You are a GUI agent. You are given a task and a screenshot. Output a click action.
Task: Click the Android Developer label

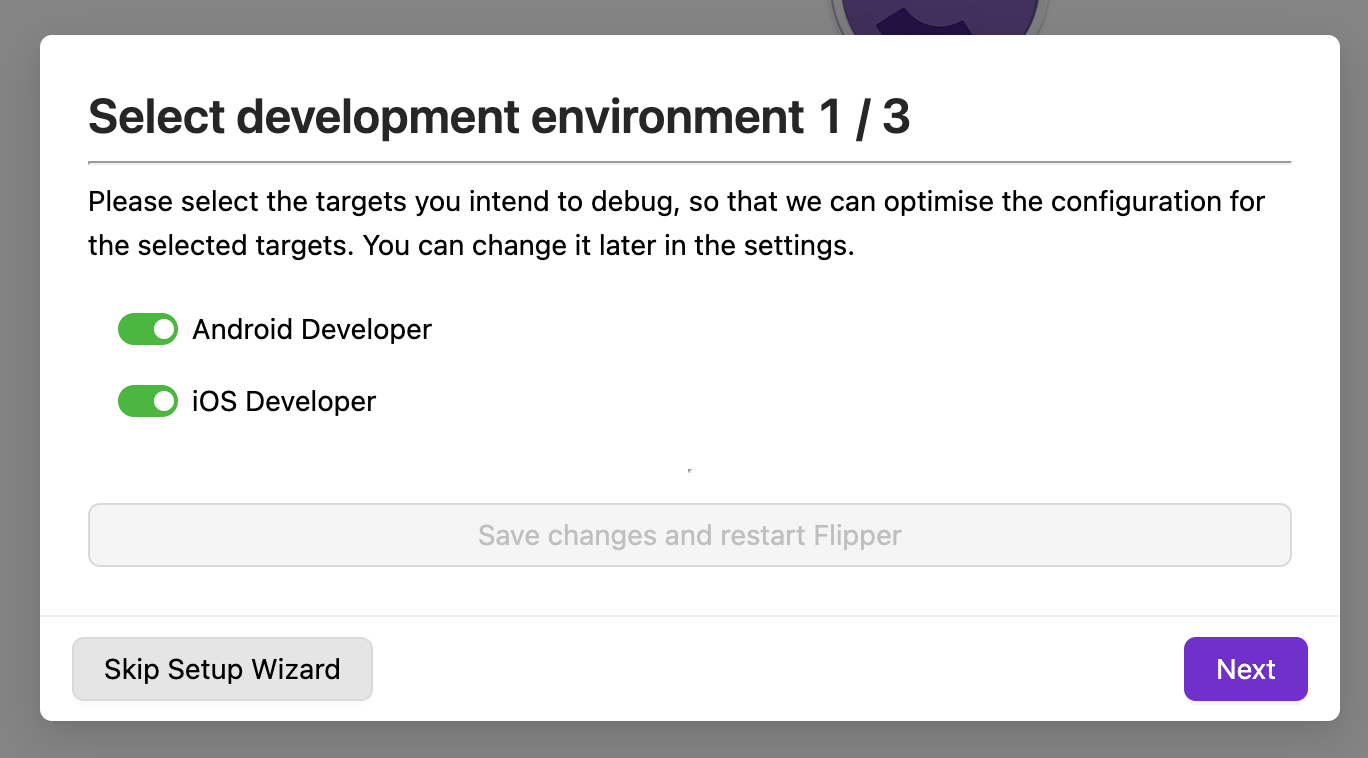[312, 329]
